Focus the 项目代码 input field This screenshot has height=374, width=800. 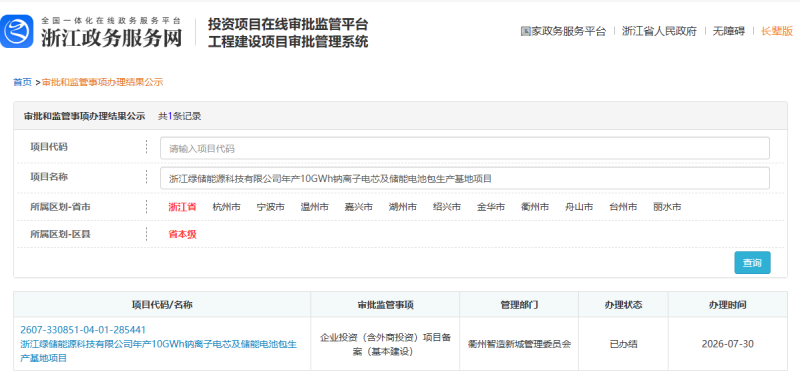click(x=464, y=148)
